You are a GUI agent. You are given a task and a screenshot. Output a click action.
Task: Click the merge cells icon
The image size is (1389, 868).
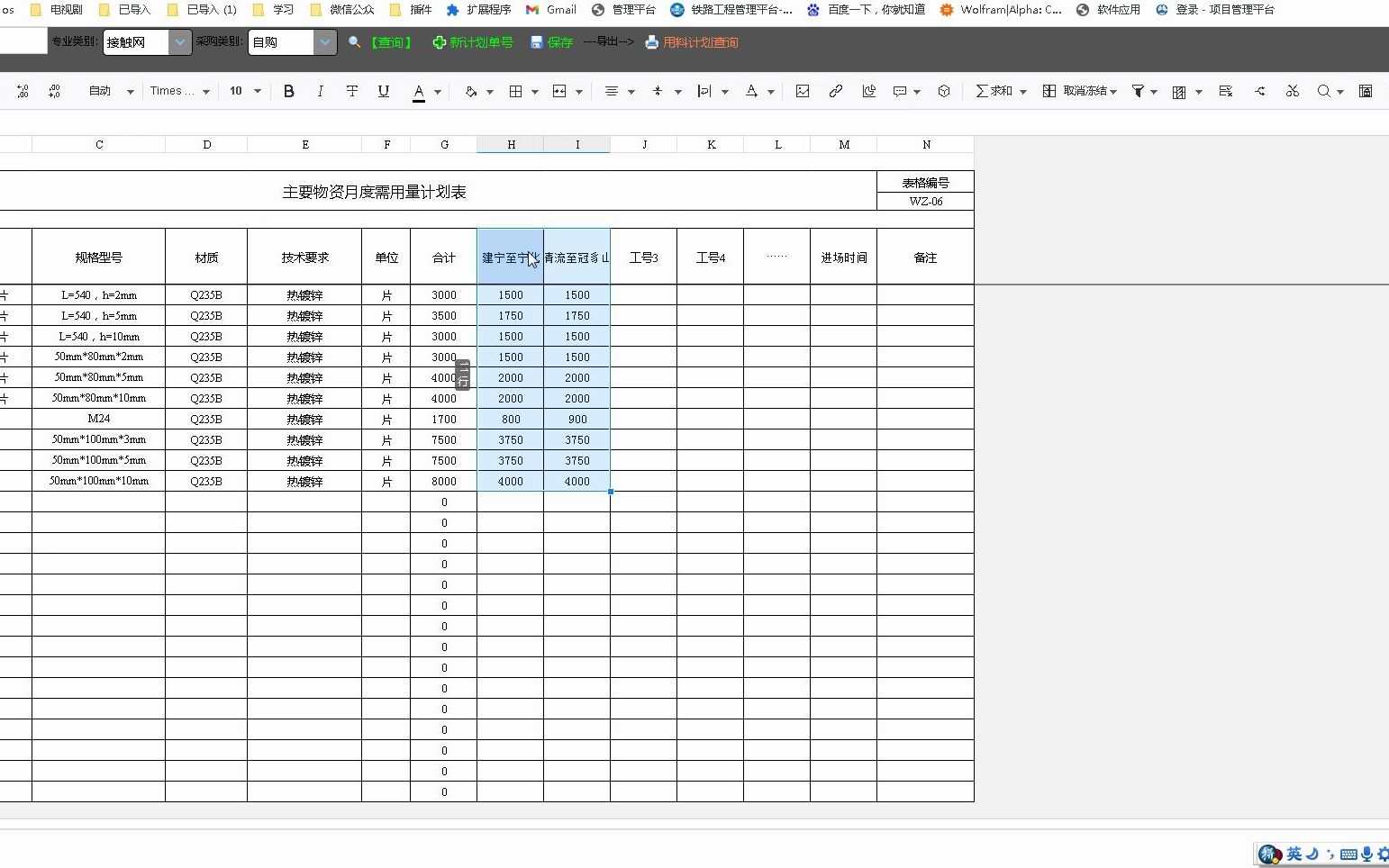pos(559,91)
